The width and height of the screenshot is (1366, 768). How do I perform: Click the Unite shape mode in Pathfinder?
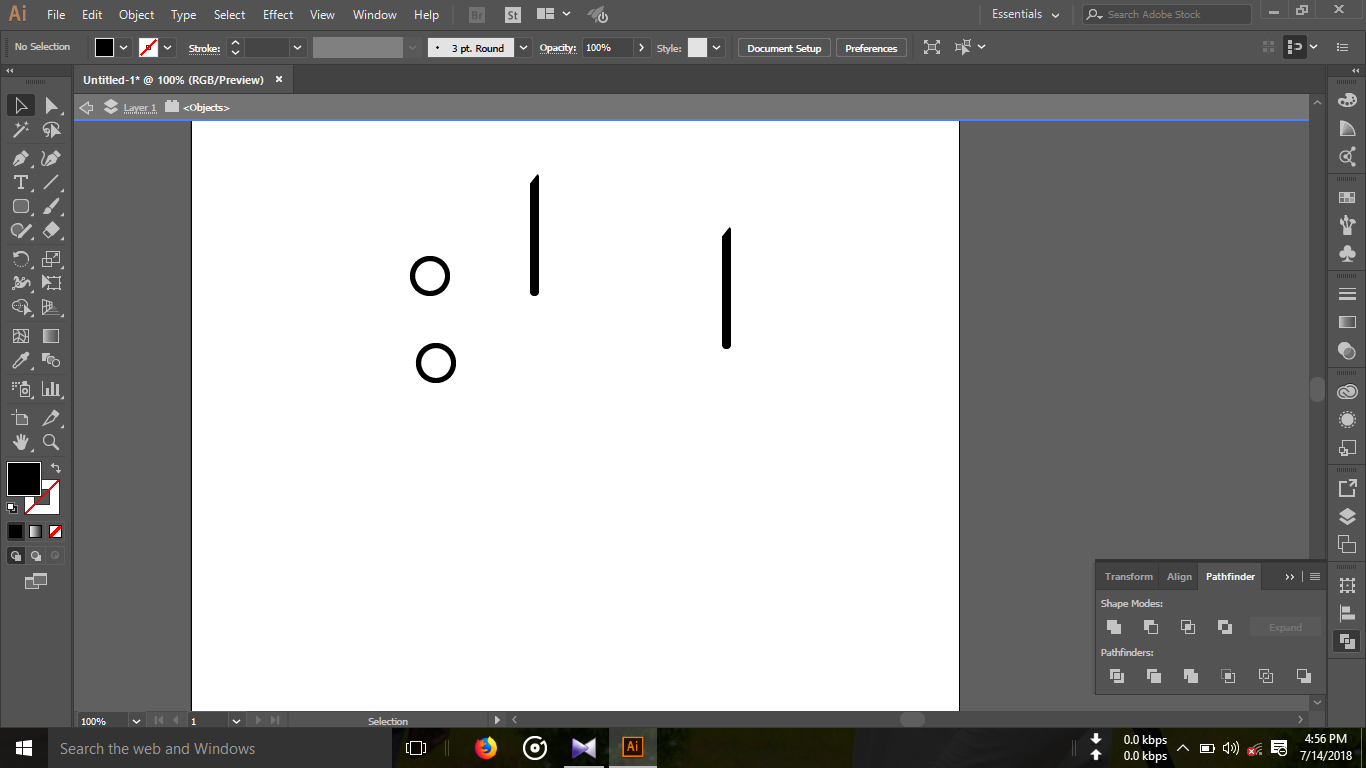[x=1114, y=627]
